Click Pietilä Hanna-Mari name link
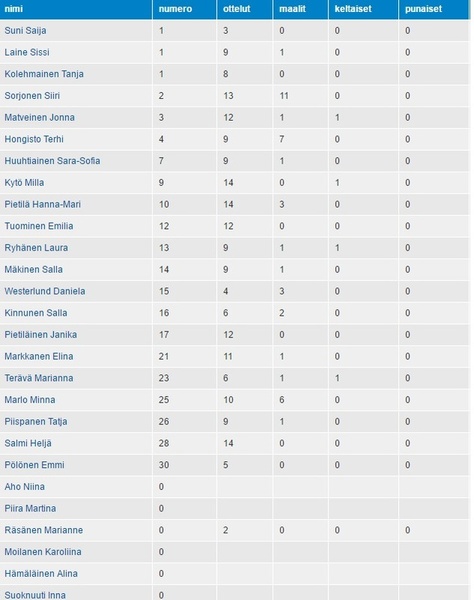 click(42, 204)
